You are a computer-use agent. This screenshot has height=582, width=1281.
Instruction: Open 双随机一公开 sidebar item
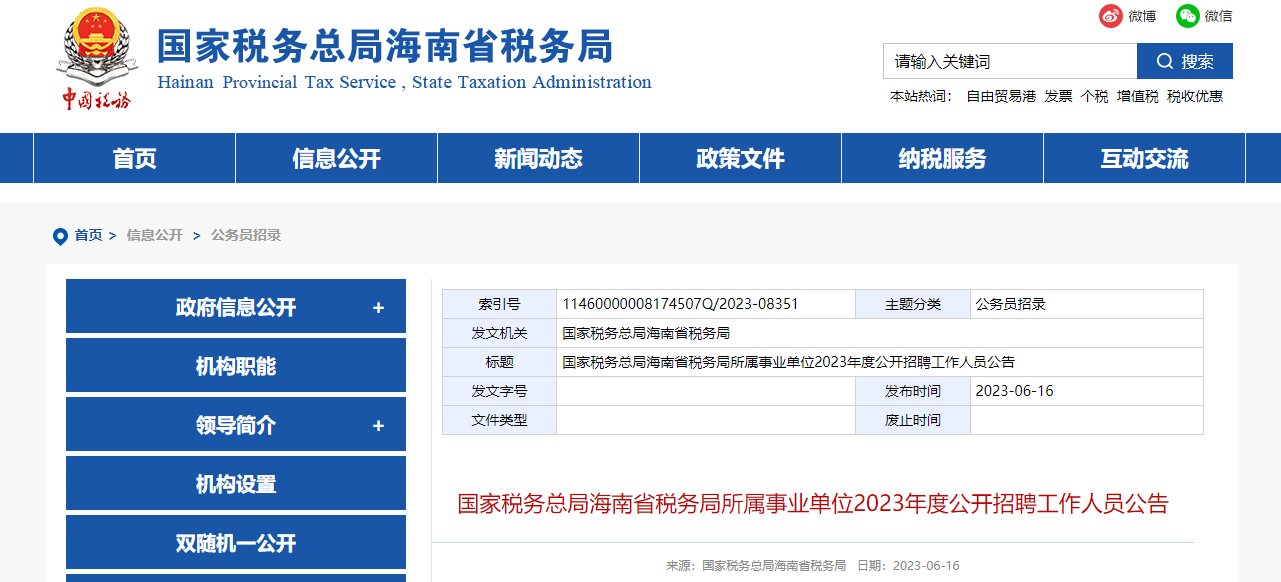tap(236, 543)
